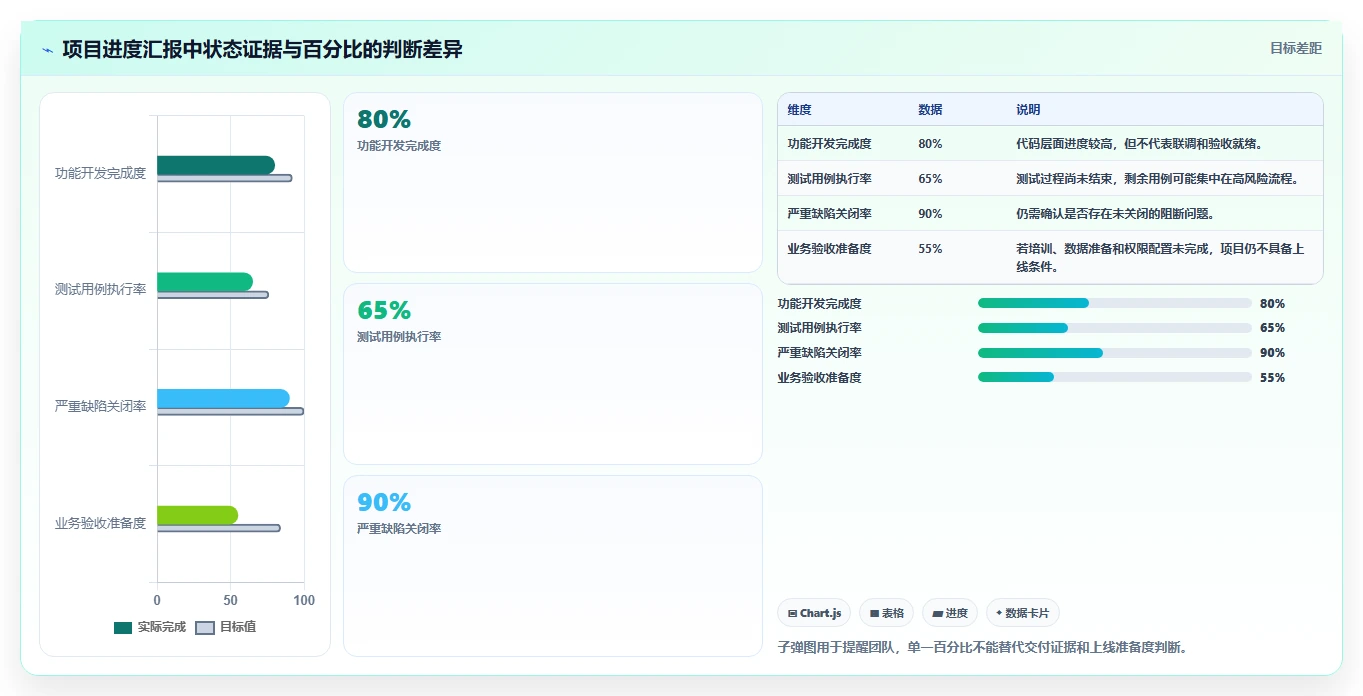
Task: Click the blue 严重缺陷关闭率 actual bar in chart
Action: click(223, 399)
